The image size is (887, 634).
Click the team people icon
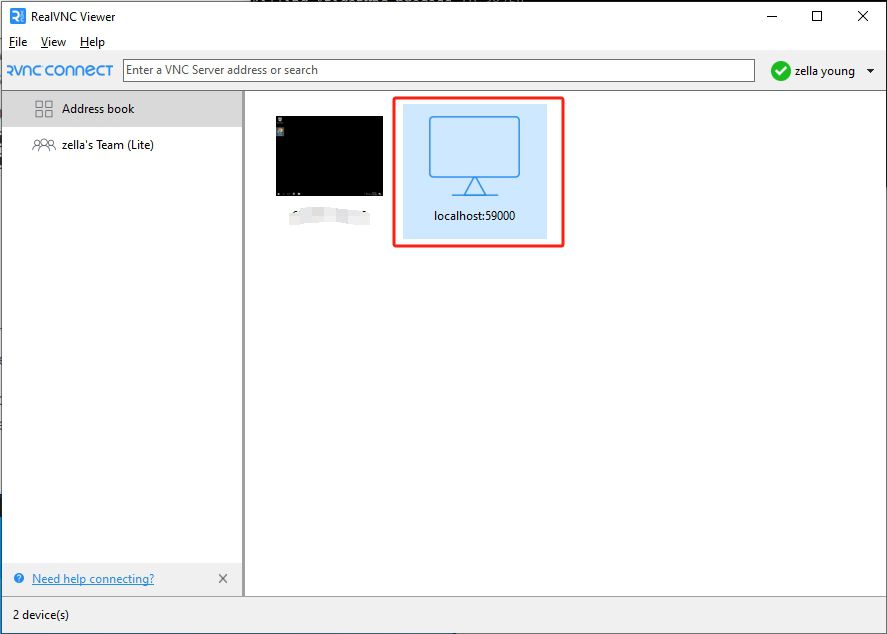(44, 145)
